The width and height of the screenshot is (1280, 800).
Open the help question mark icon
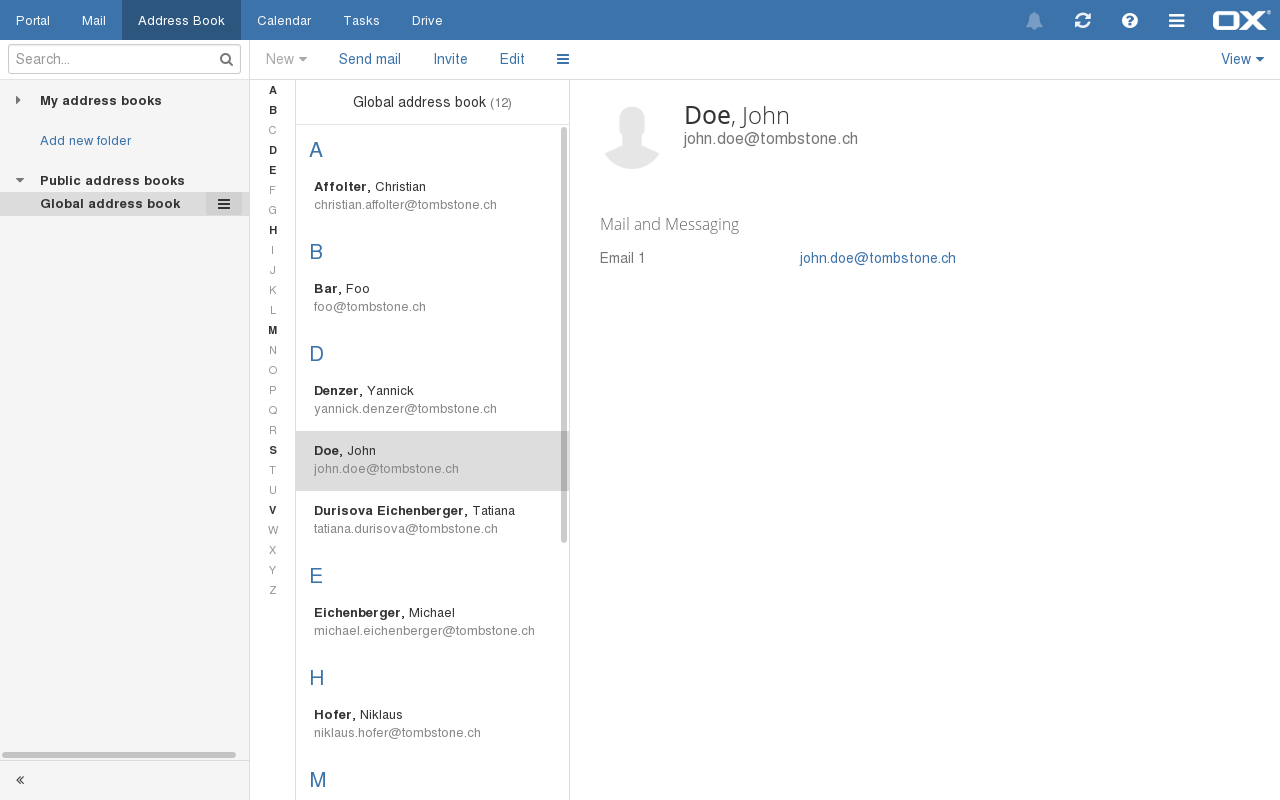[x=1130, y=20]
